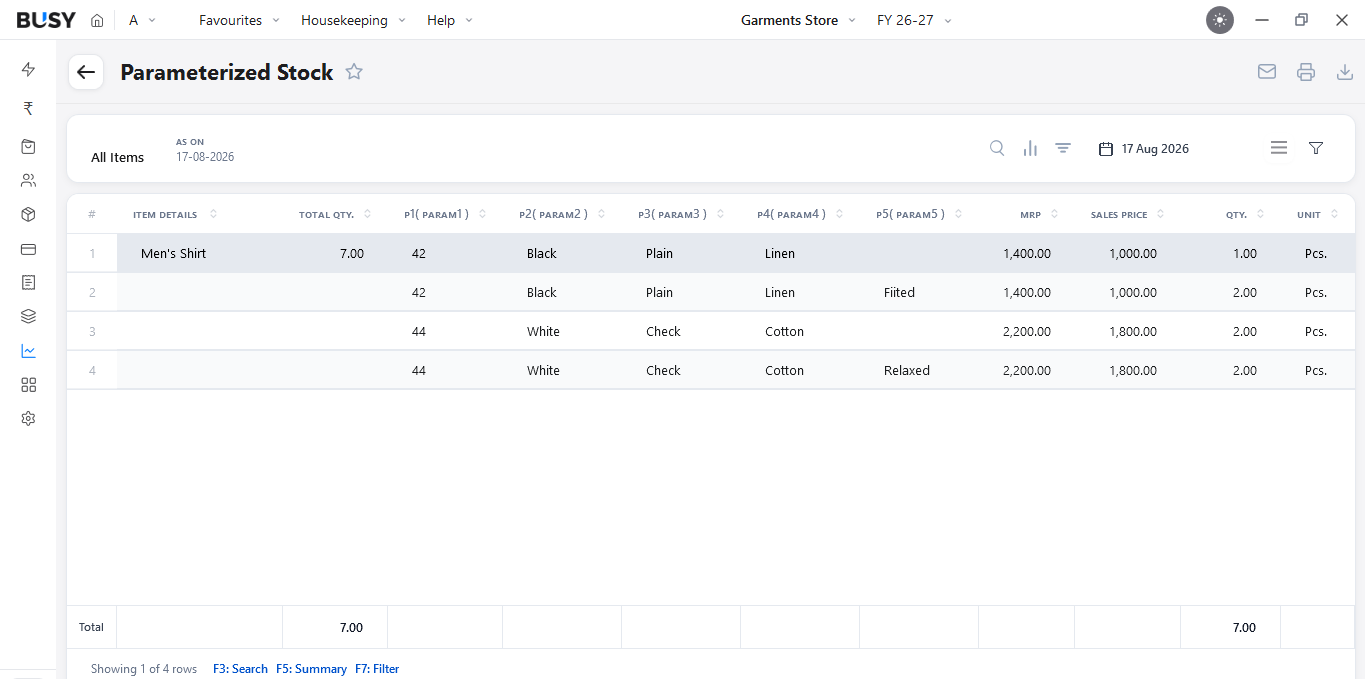Toggle the light/dark theme button
Viewport: 1365px width, 679px height.
(1220, 20)
